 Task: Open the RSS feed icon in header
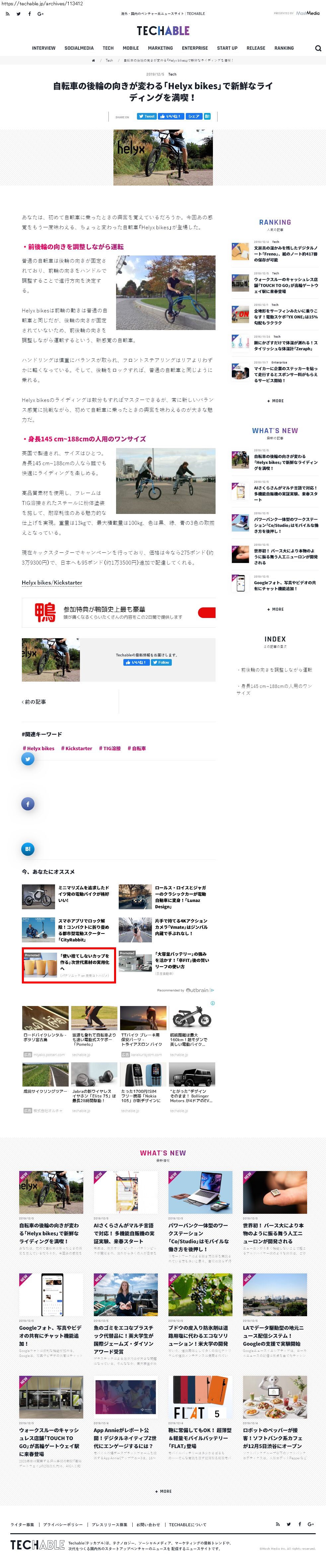point(7,13)
